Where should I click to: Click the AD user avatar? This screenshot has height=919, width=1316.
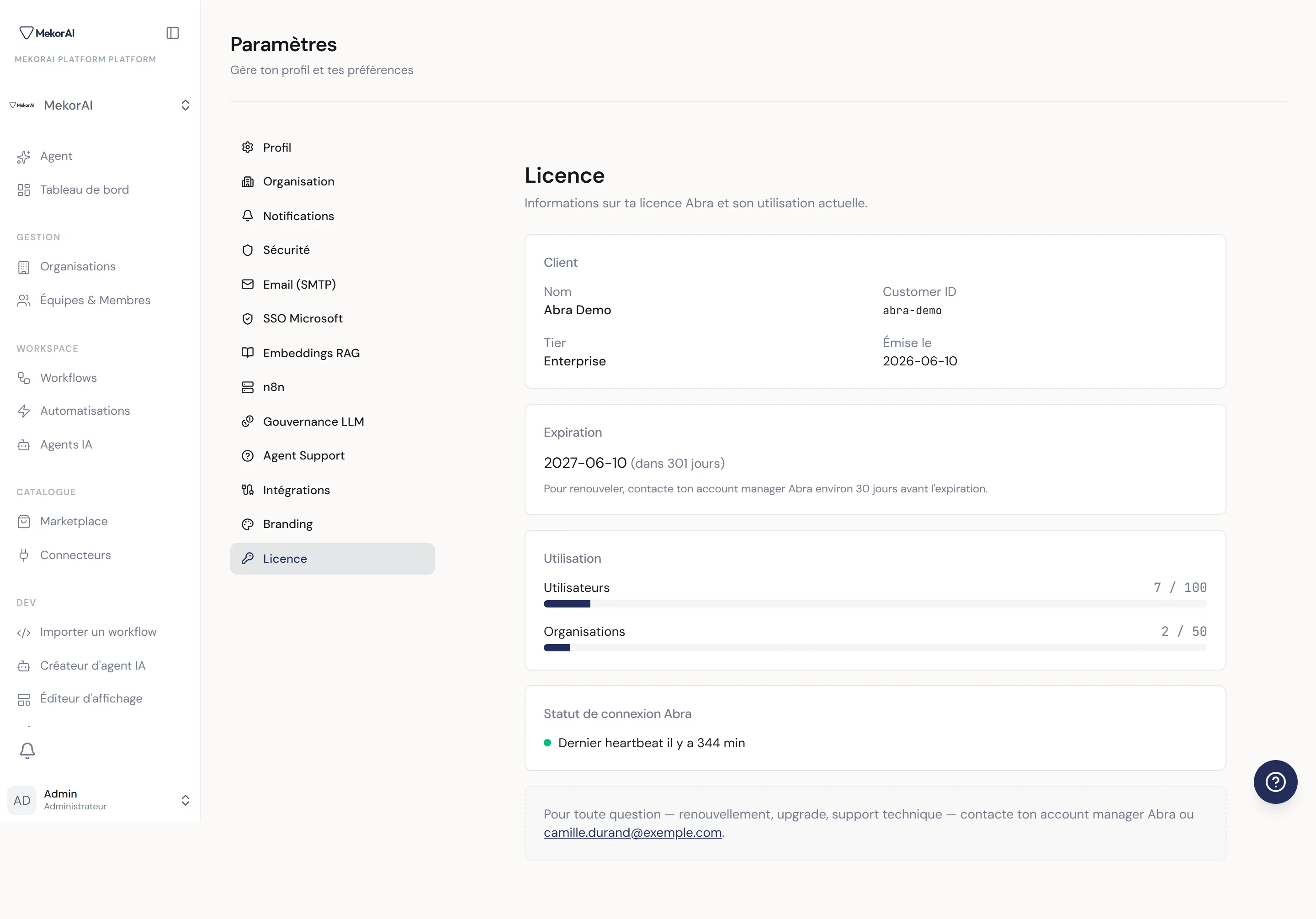[22, 800]
